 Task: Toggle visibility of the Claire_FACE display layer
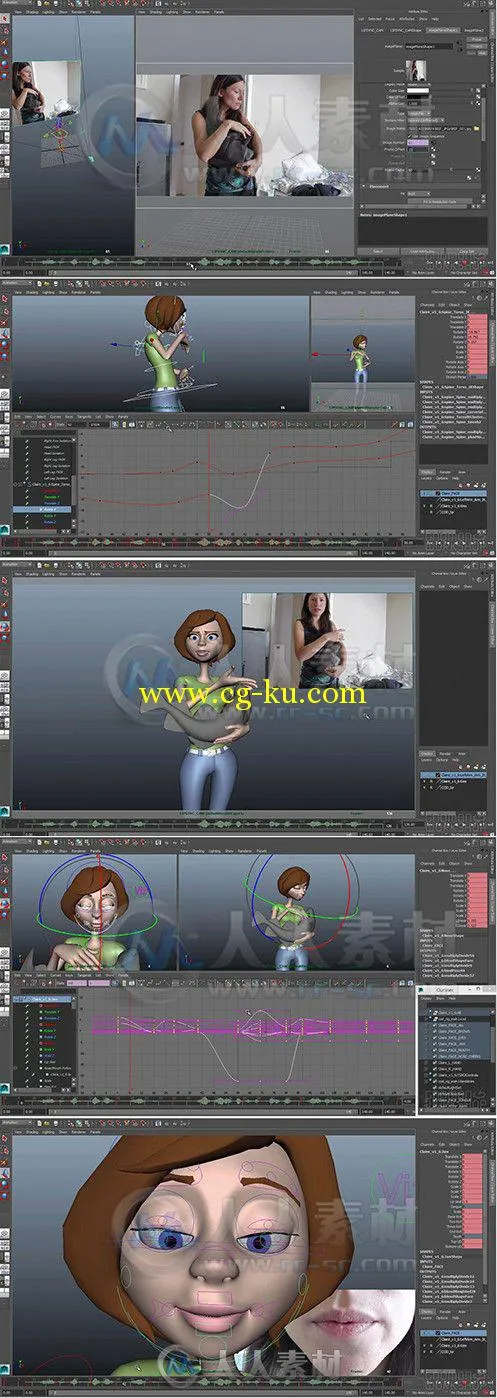click(422, 493)
